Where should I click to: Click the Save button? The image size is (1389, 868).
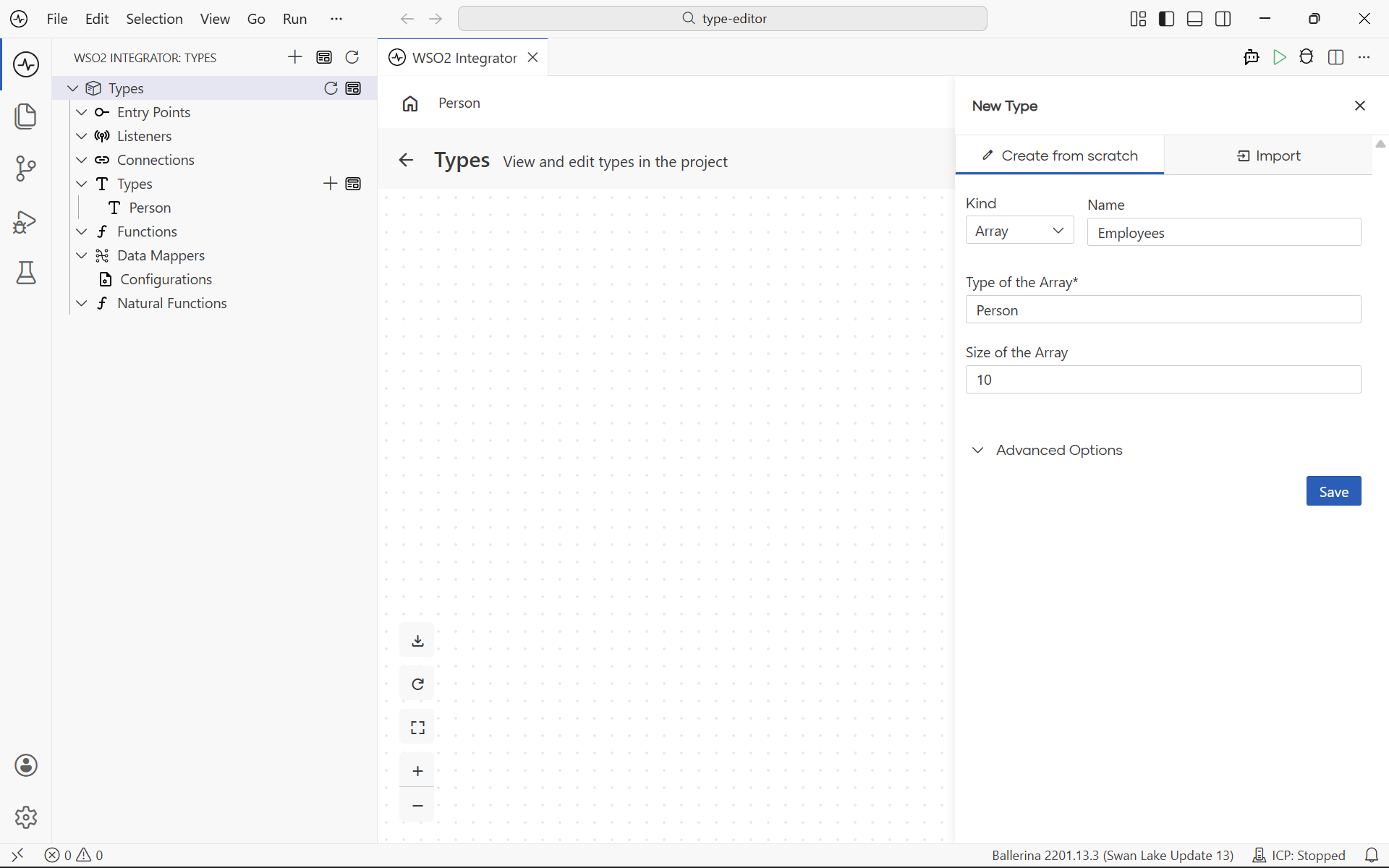point(1333,491)
